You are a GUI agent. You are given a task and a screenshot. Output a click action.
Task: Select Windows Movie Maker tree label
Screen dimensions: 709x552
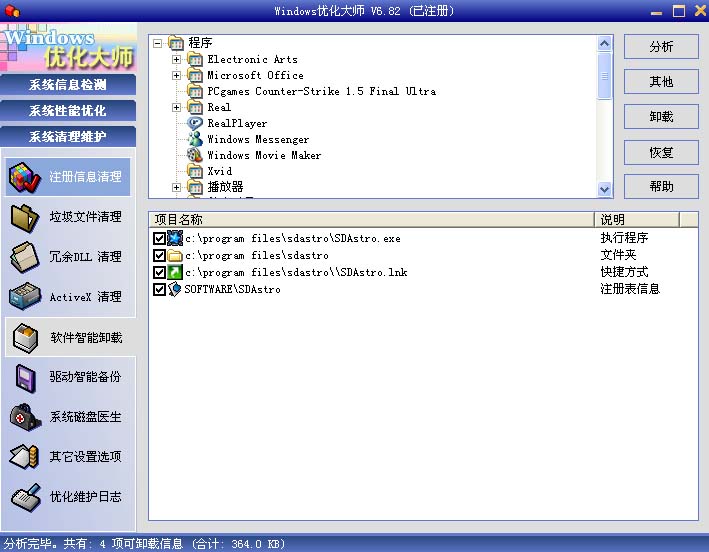pyautogui.click(x=264, y=155)
